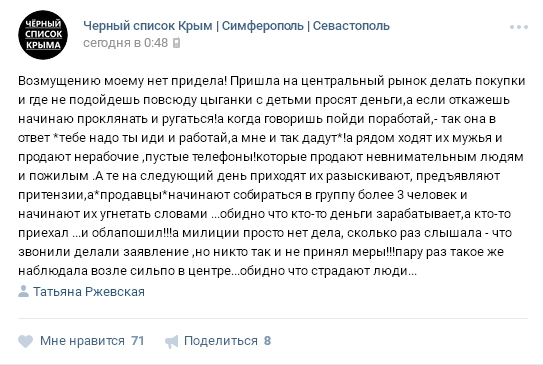Click the megaphone share icon
Screen dimensions: 543x365
pyautogui.click(x=171, y=341)
